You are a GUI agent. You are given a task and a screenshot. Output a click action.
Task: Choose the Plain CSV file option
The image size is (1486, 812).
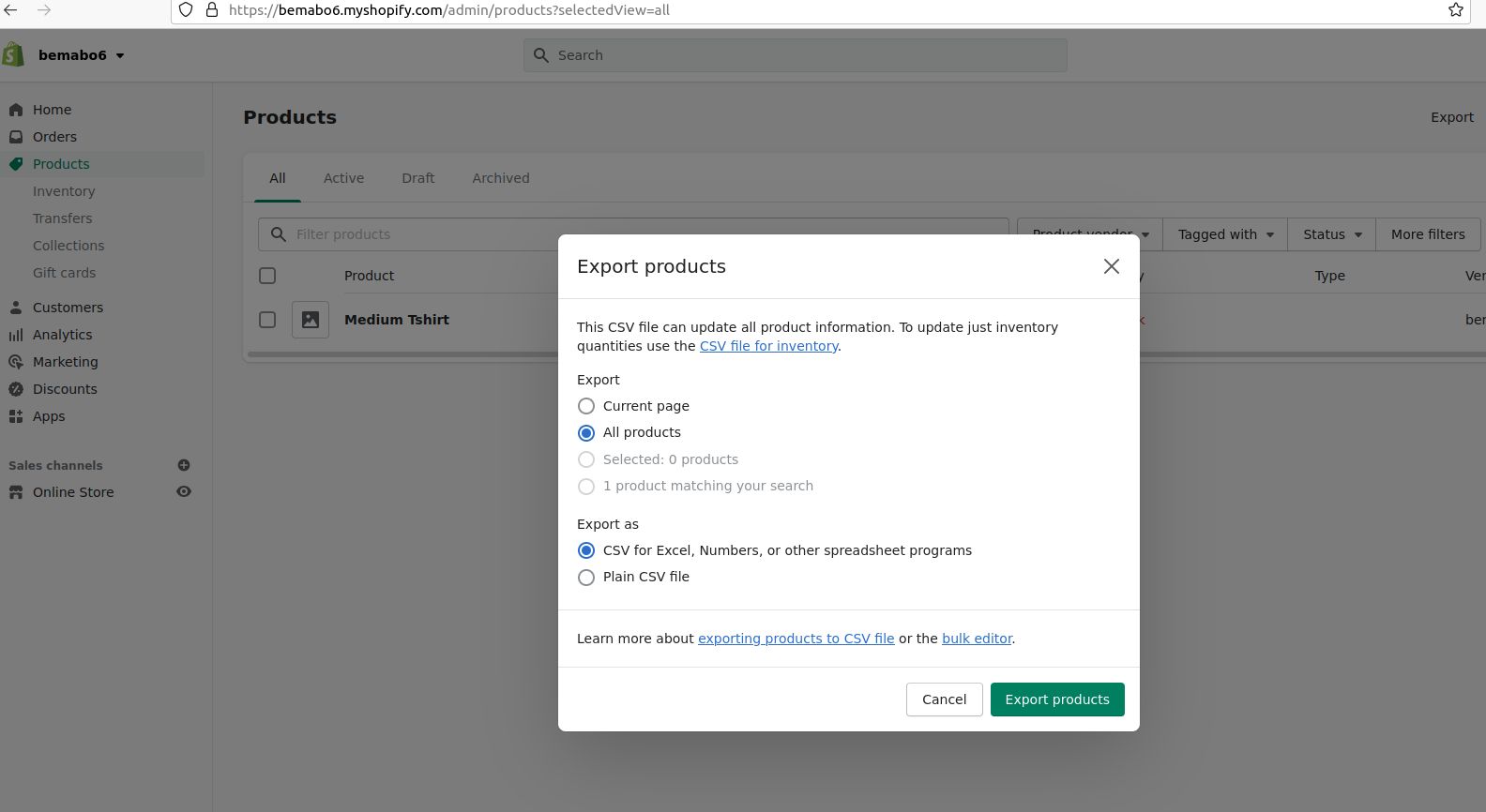(586, 578)
